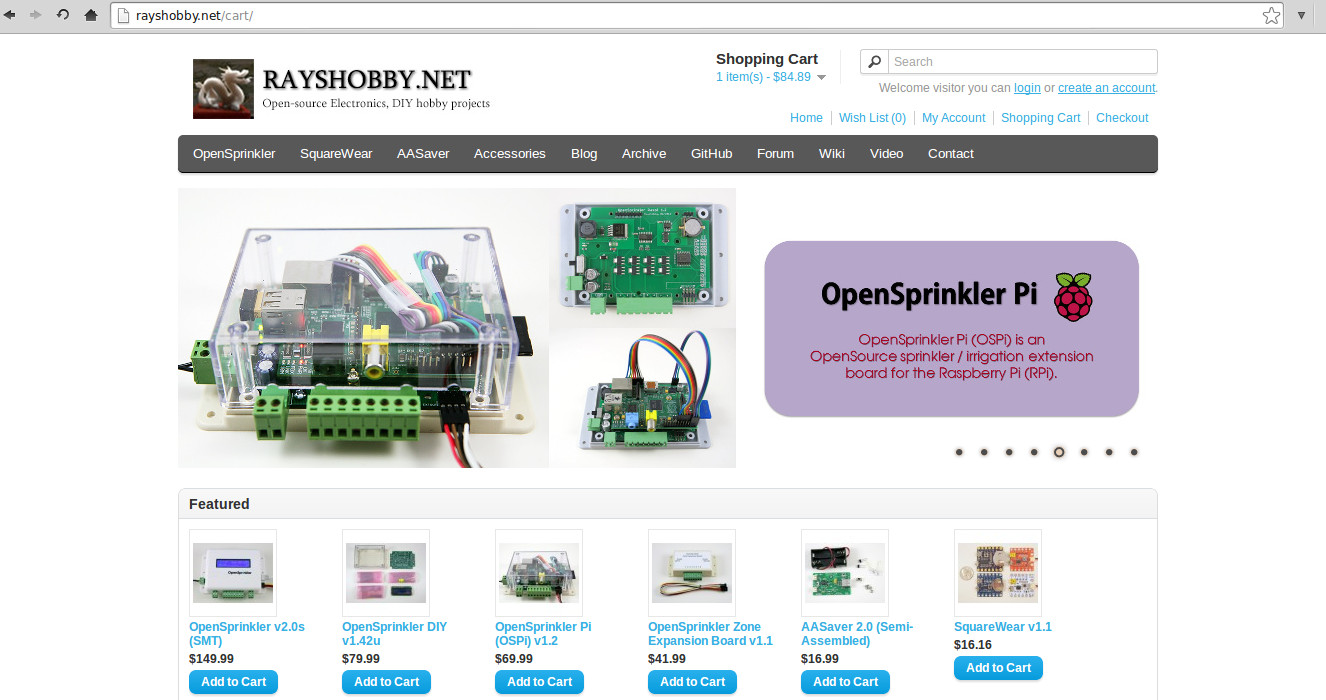Click the RaysHobby dragon logo image
This screenshot has height=700, width=1326.
click(x=223, y=88)
